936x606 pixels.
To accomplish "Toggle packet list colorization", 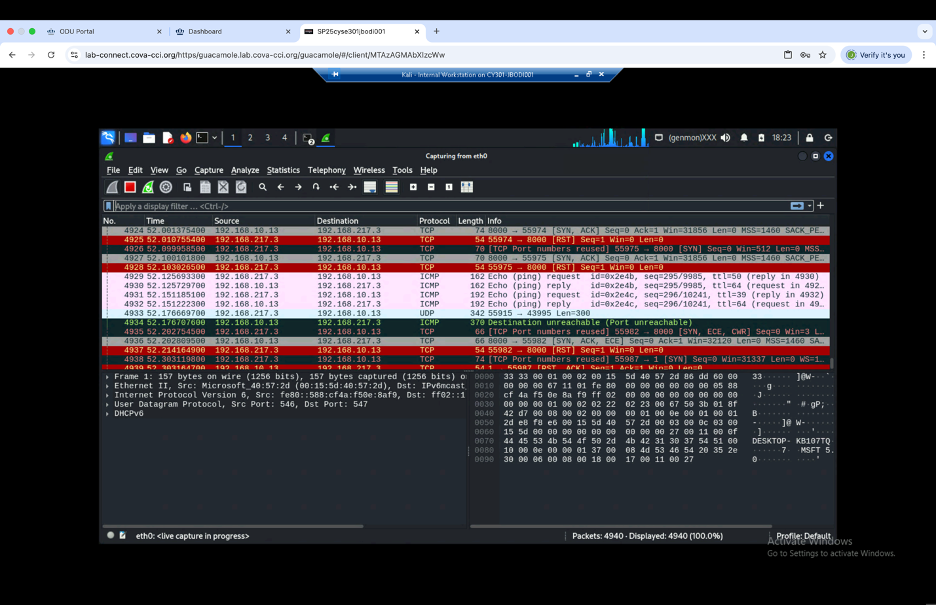I will coord(390,187).
